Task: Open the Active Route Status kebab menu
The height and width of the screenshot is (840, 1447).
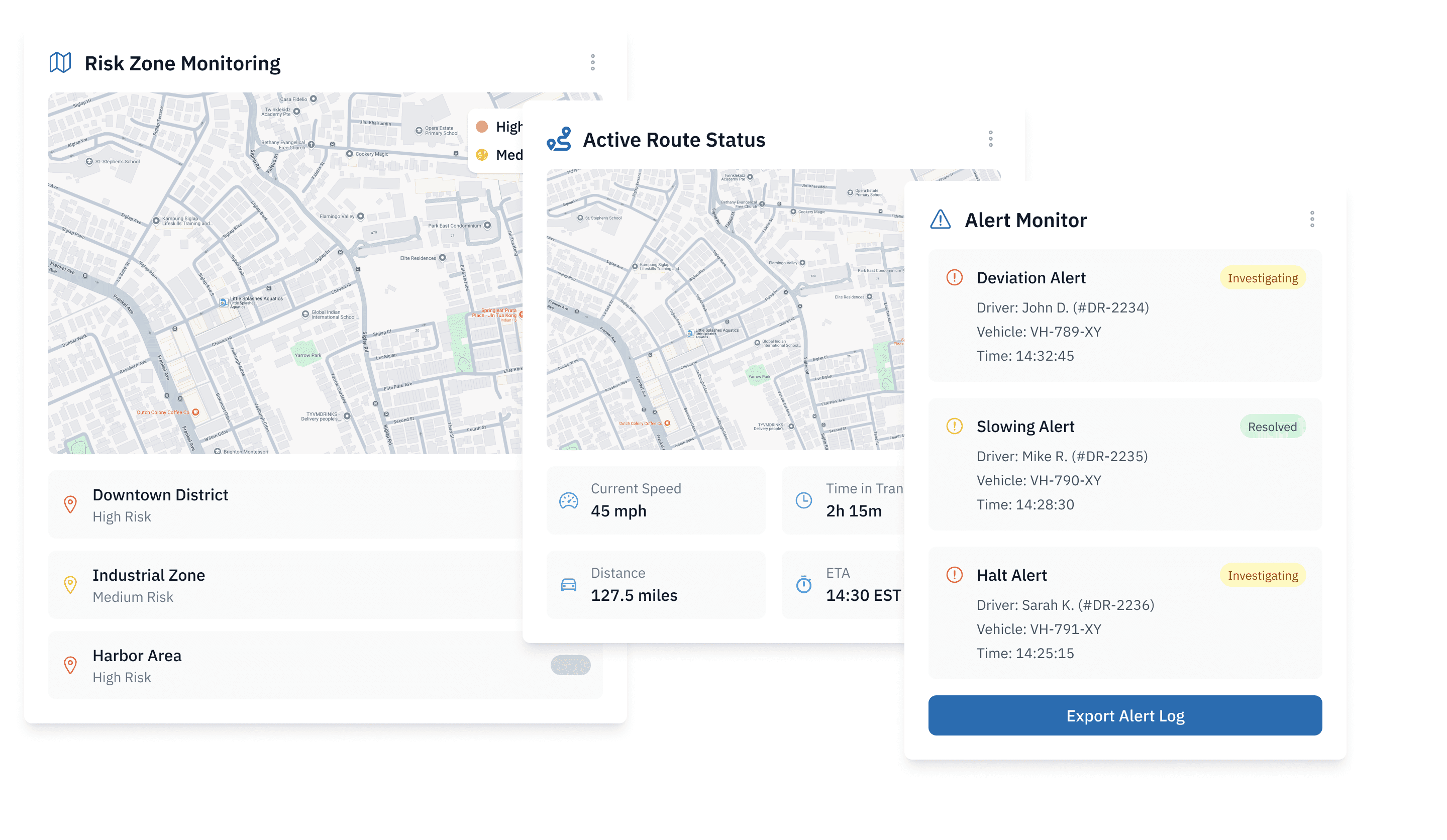Action: click(990, 139)
